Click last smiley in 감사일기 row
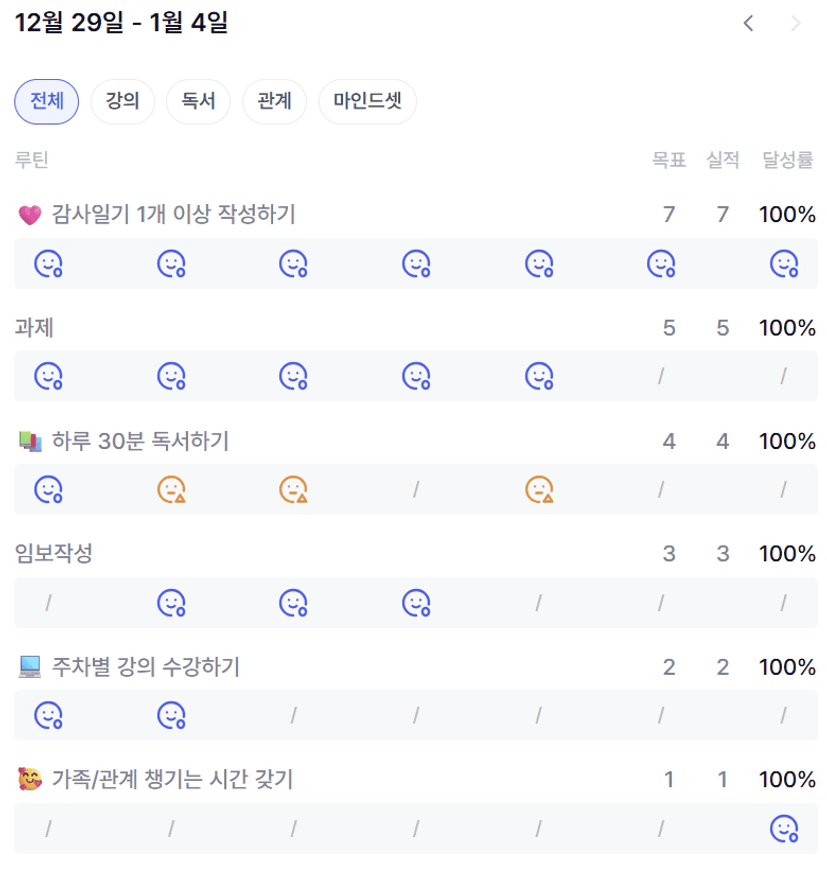 (x=784, y=264)
